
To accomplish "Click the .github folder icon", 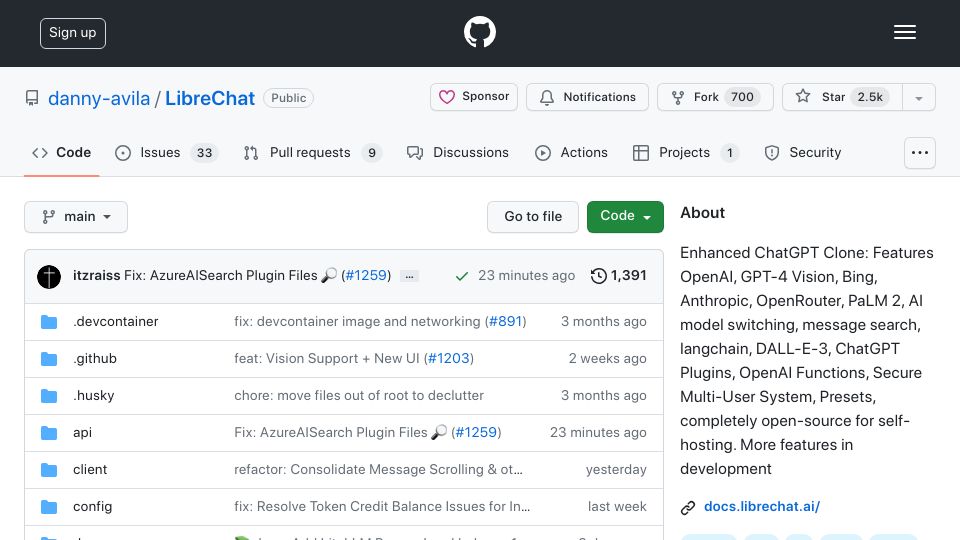I will 49,359.
